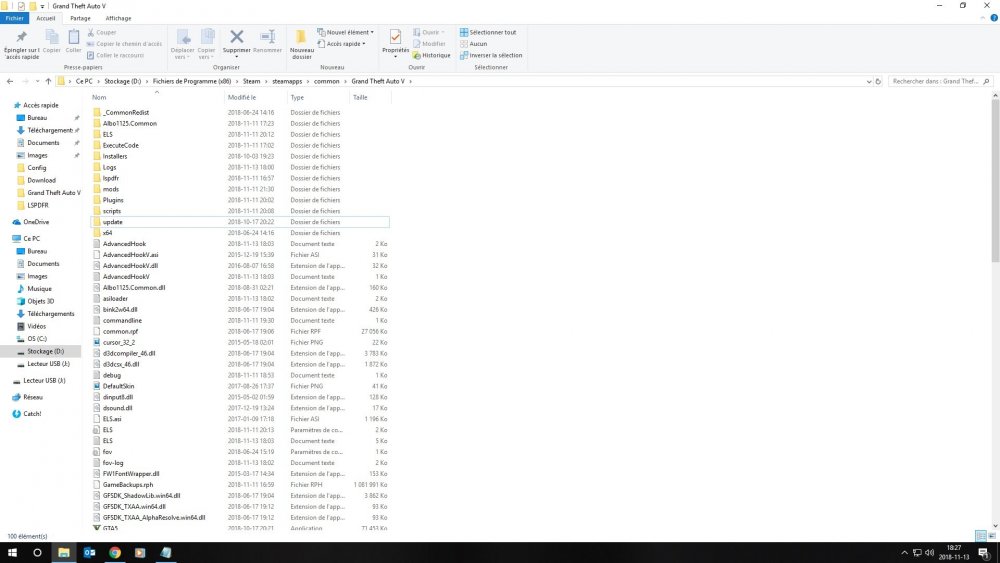Select Catch! in navigation pane
The width and height of the screenshot is (1000, 563).
[32, 414]
